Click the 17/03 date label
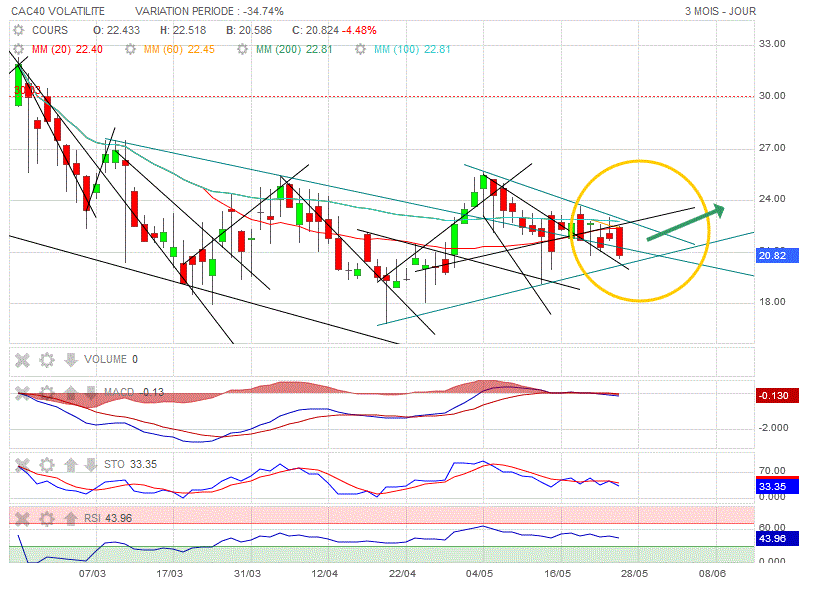 pos(170,574)
